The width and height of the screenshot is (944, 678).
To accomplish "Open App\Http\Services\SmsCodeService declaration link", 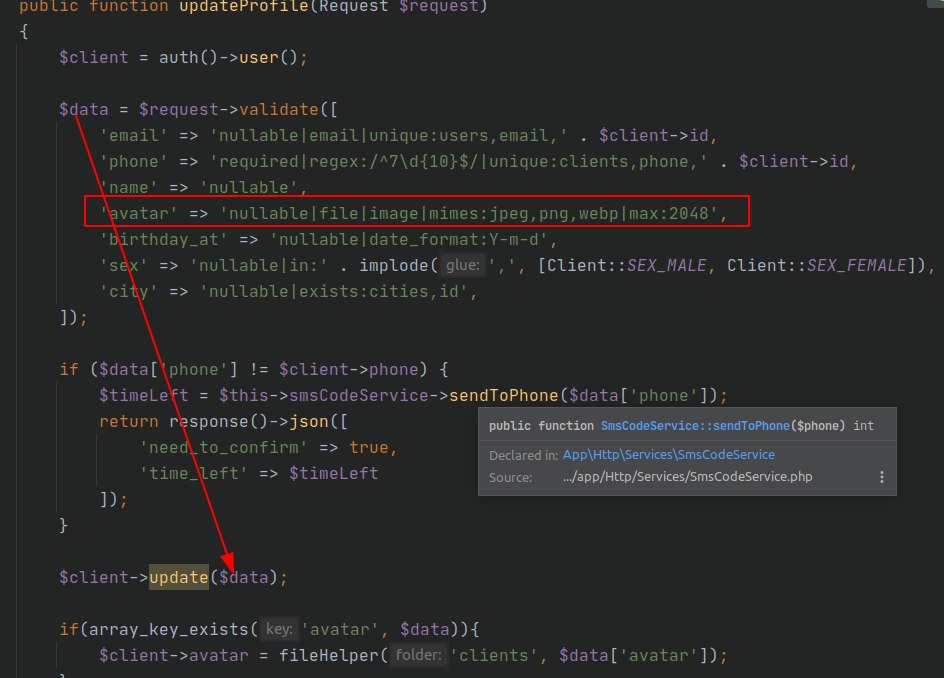I will click(668, 455).
